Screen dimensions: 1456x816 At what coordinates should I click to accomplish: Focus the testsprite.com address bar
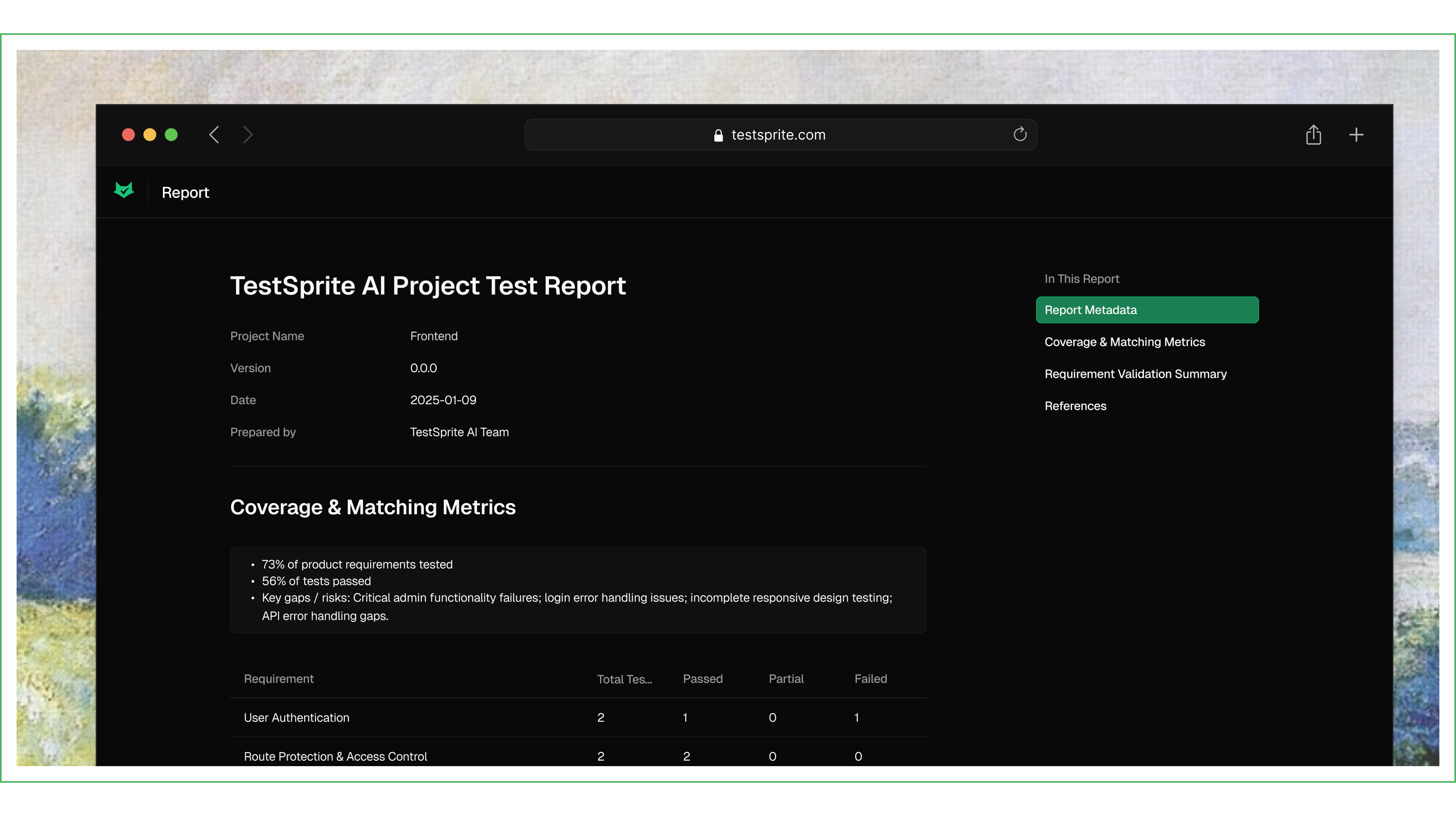click(x=781, y=135)
